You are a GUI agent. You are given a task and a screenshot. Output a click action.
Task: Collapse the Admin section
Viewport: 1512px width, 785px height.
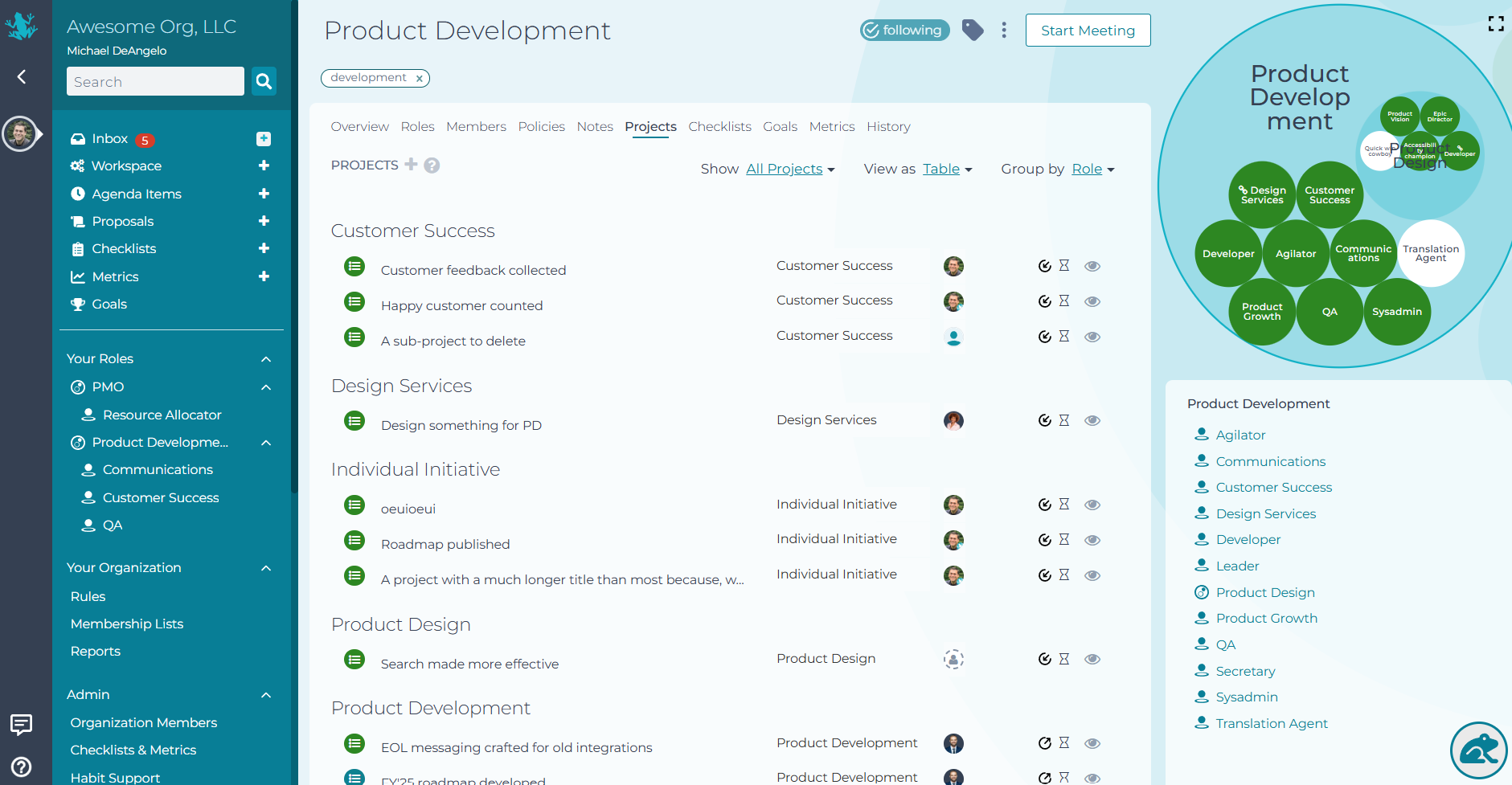(266, 695)
